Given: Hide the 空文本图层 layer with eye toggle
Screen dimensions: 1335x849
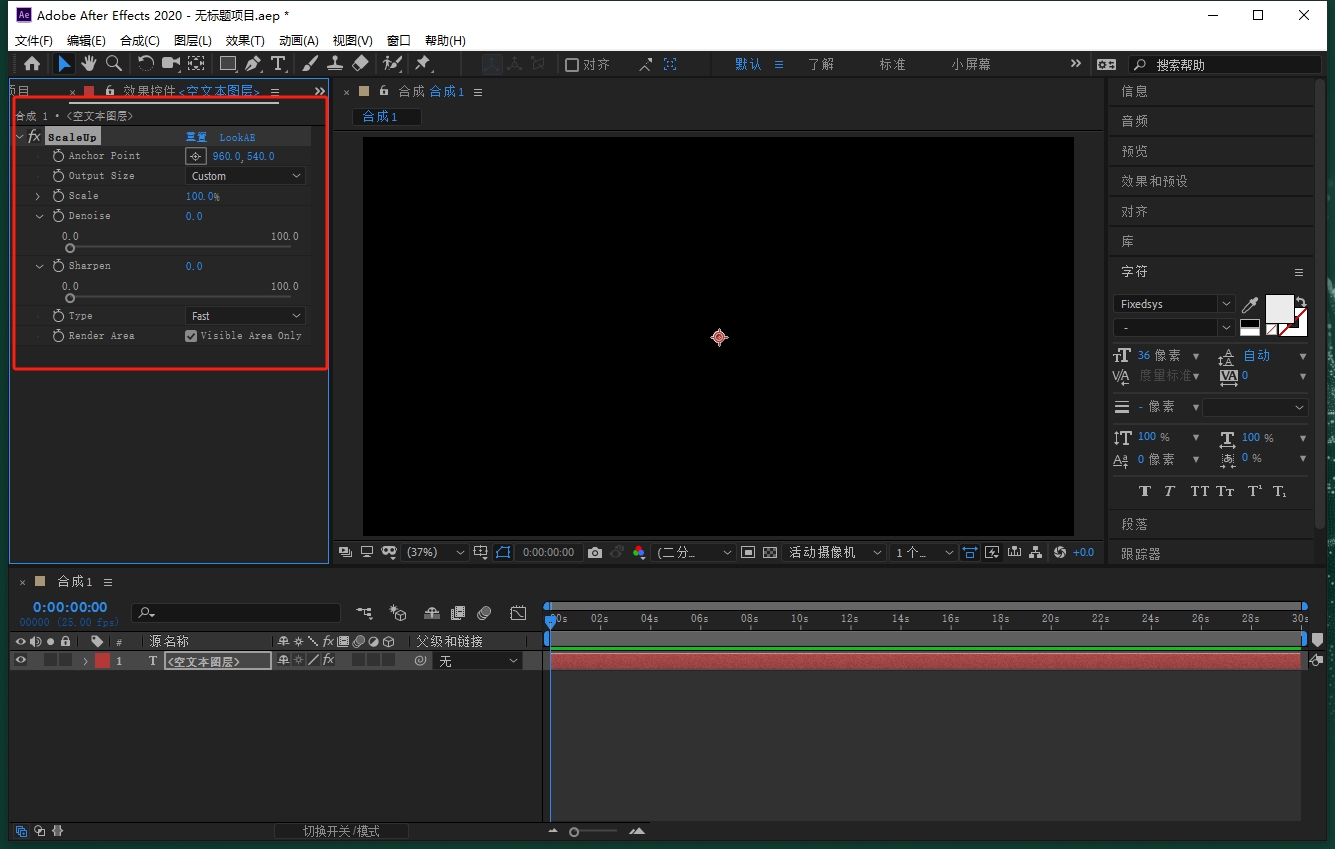Looking at the screenshot, I should pyautogui.click(x=20, y=661).
